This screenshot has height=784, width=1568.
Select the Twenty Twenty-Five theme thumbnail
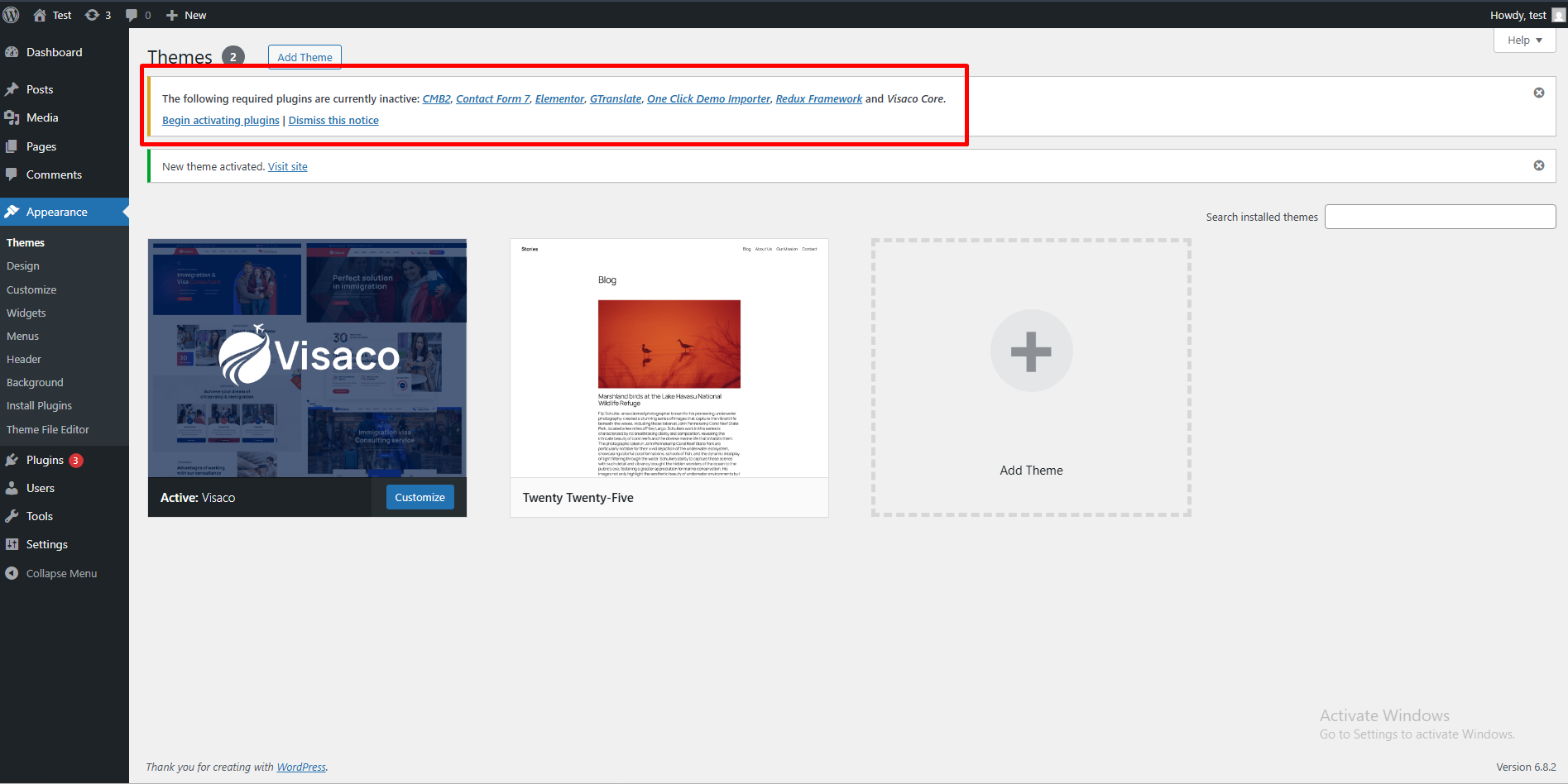pyautogui.click(x=669, y=358)
